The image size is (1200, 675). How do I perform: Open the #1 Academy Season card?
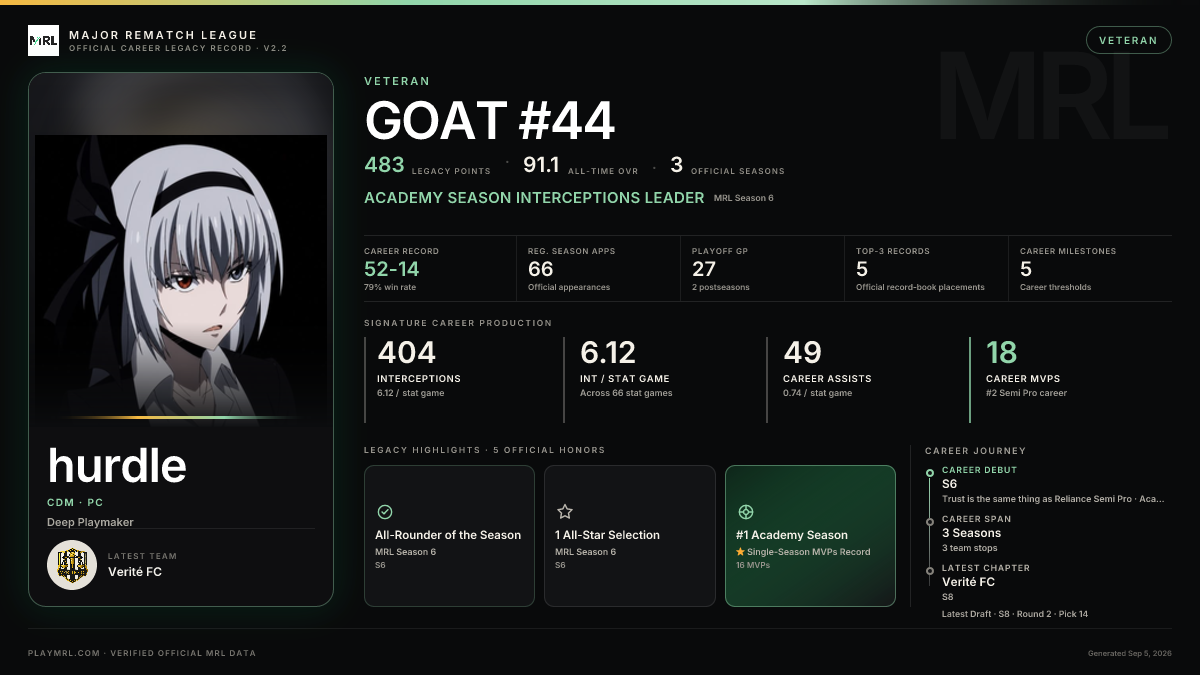(810, 536)
